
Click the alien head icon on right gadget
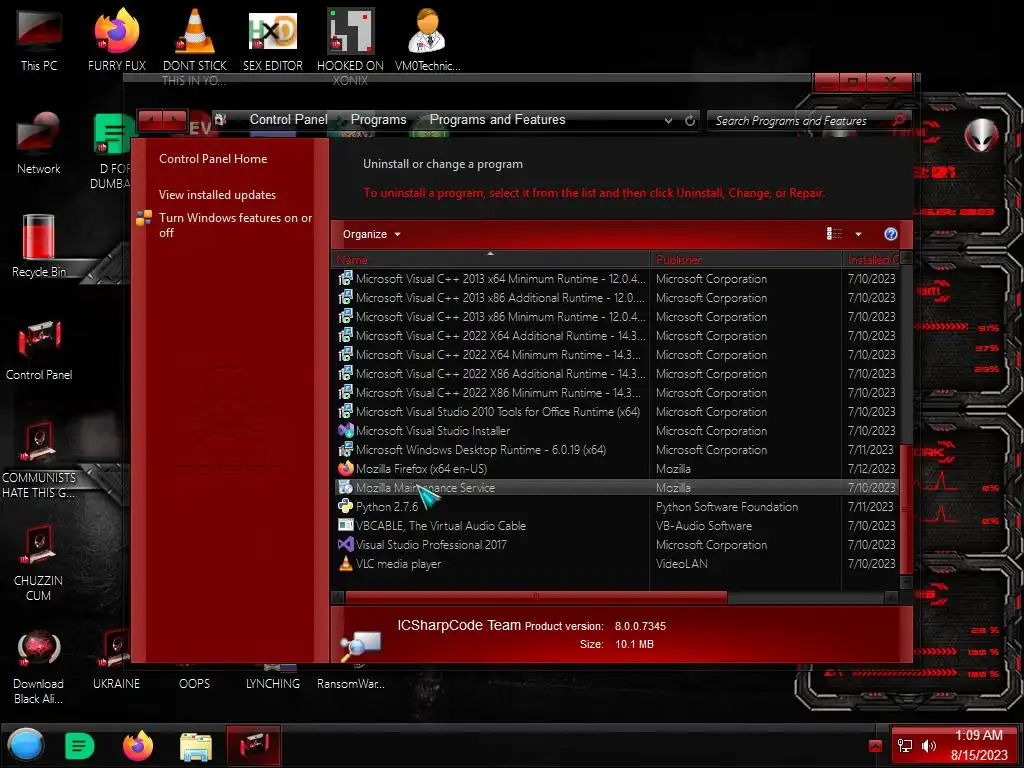pos(981,135)
